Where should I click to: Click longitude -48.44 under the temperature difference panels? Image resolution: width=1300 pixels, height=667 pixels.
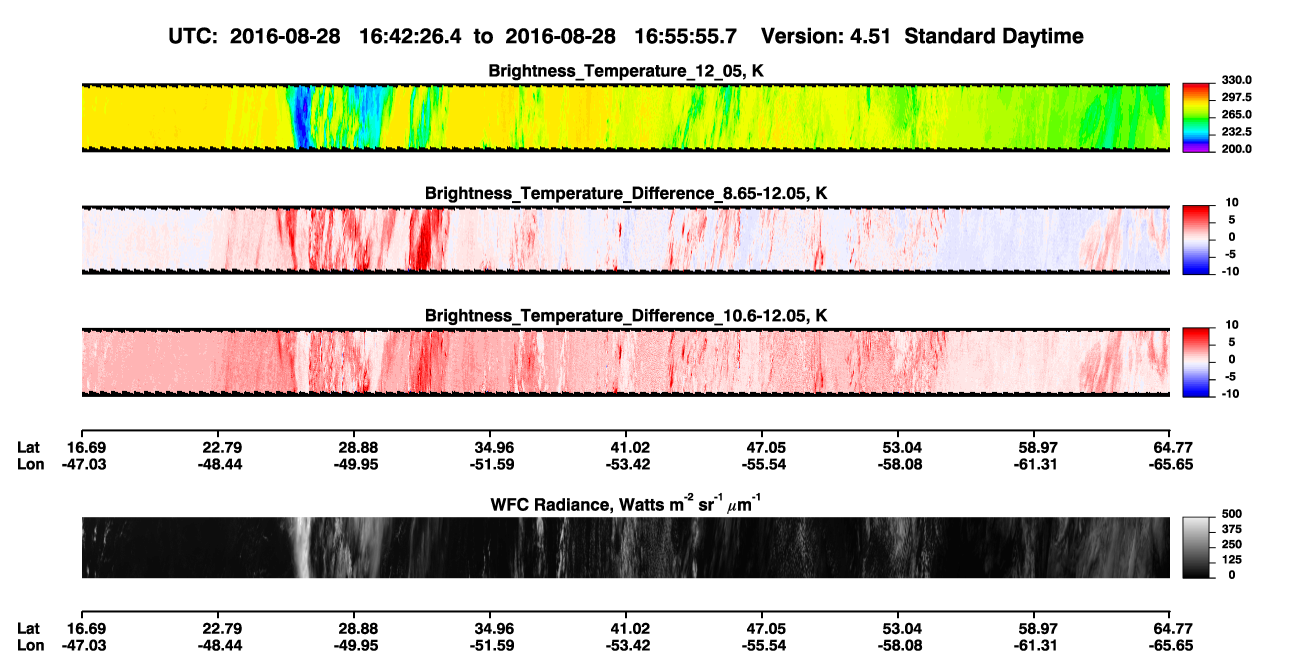pyautogui.click(x=219, y=464)
